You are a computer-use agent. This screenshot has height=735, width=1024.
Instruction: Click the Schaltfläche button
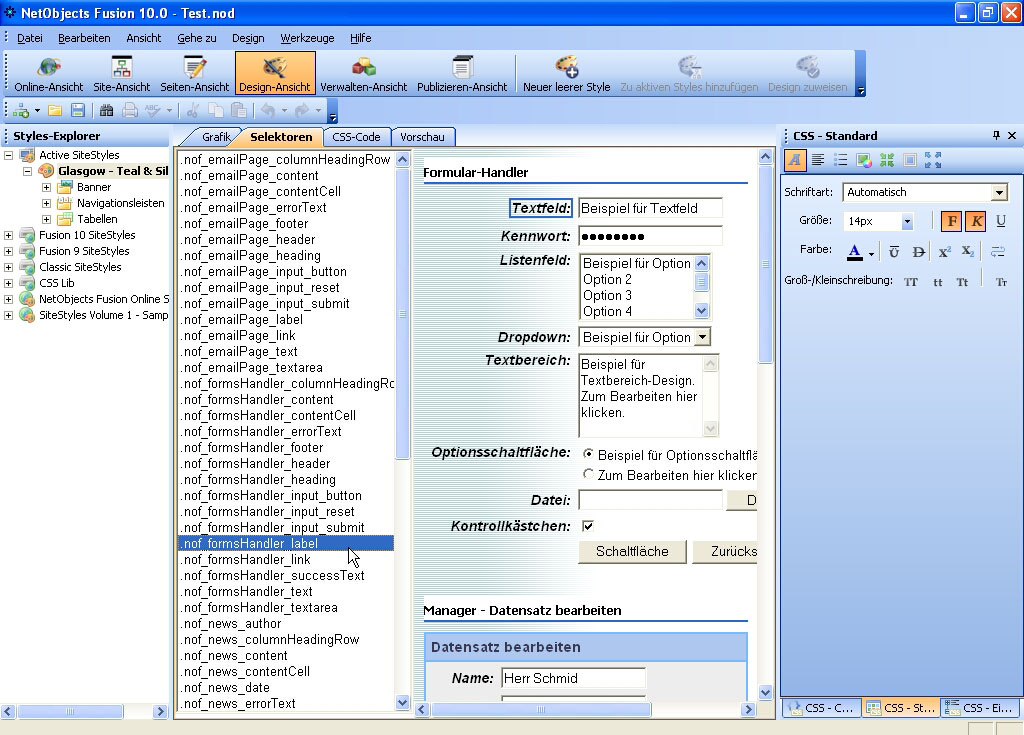[632, 551]
